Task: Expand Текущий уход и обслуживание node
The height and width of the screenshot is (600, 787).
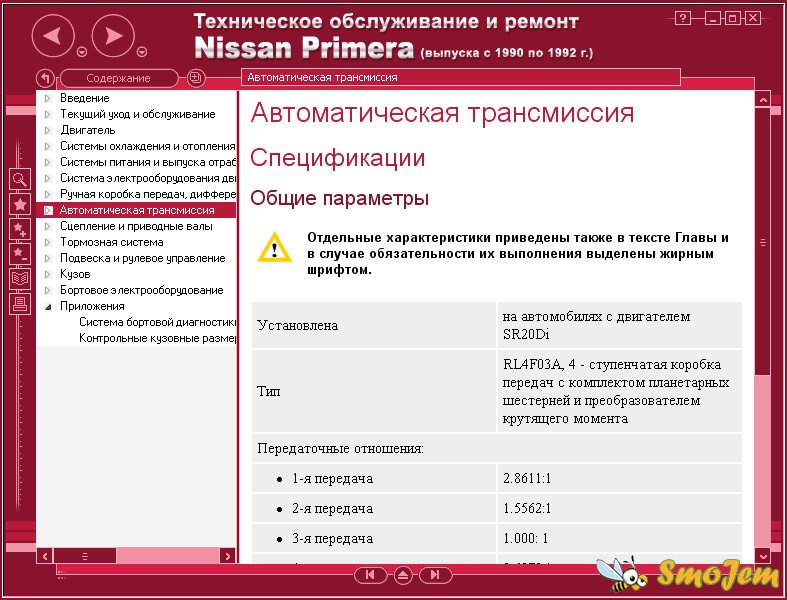Action: click(48, 114)
